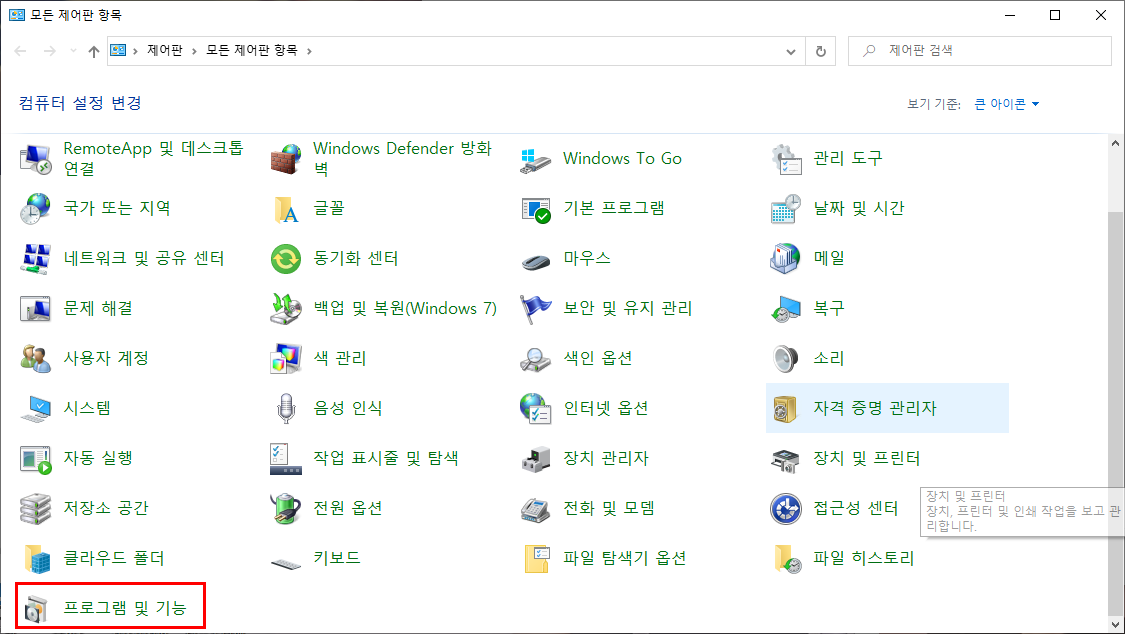
Task: Open the recent locations dropdown arrow
Action: pyautogui.click(x=72, y=51)
